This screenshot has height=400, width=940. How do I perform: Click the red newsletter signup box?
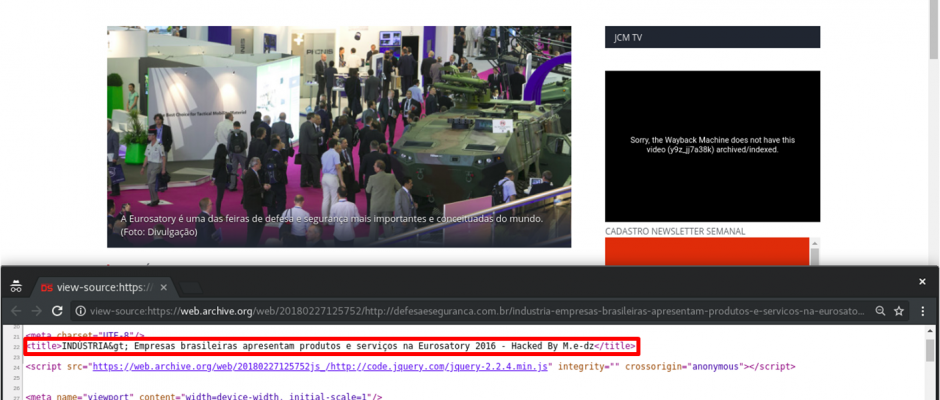(x=707, y=252)
